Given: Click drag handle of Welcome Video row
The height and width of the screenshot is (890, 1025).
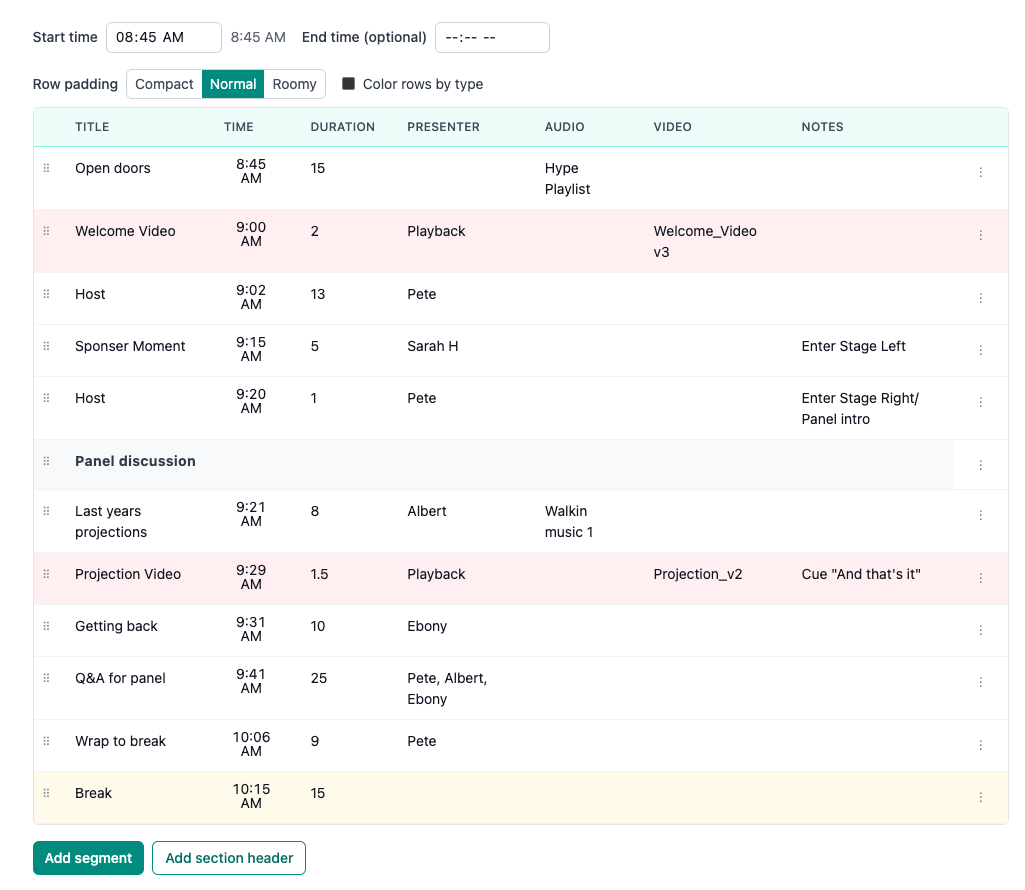Looking at the screenshot, I should 46,231.
